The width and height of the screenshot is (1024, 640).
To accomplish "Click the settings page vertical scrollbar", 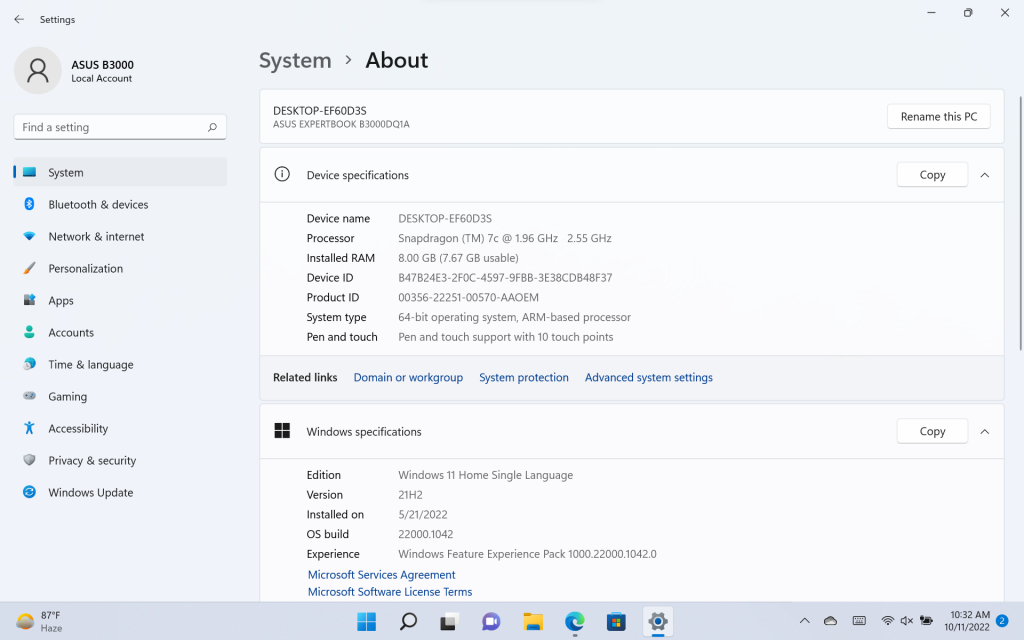I will (1020, 223).
